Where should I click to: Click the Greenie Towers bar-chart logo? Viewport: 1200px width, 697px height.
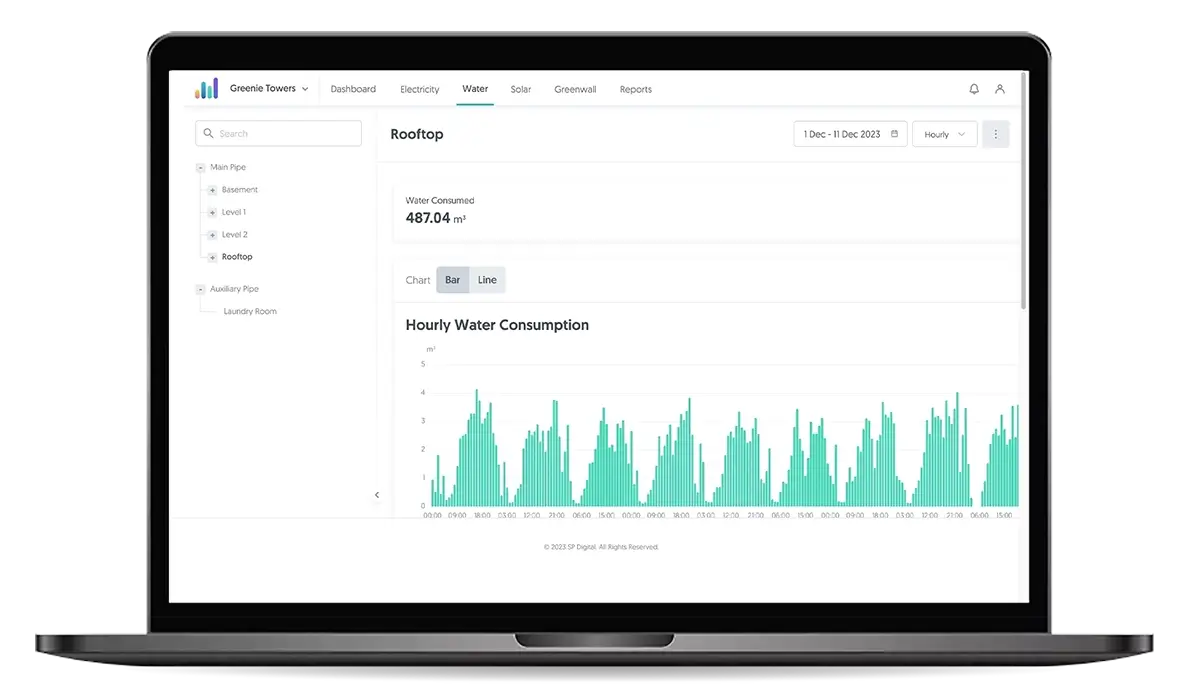tap(205, 88)
